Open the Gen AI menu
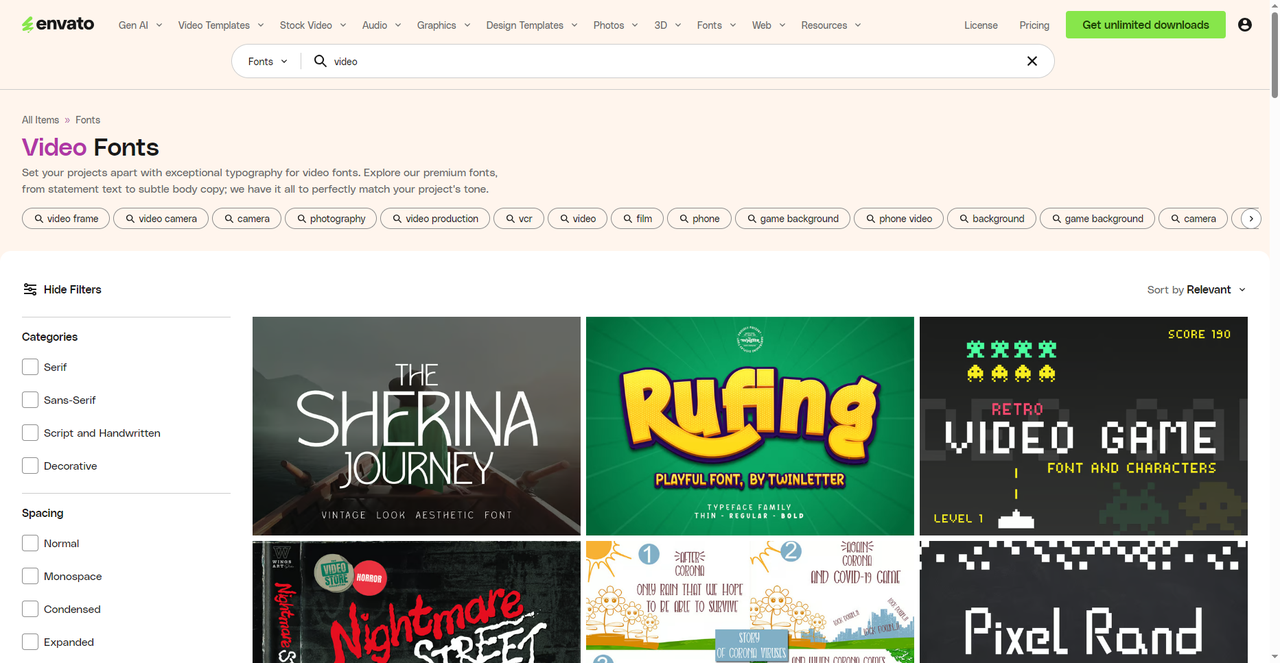1280x663 pixels. [140, 25]
